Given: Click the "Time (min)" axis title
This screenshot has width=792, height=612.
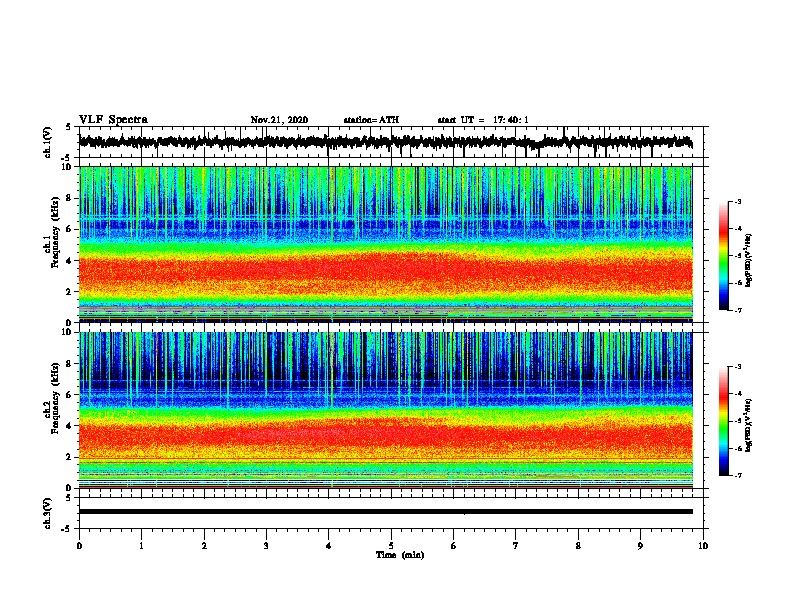Looking at the screenshot, I should 400,555.
